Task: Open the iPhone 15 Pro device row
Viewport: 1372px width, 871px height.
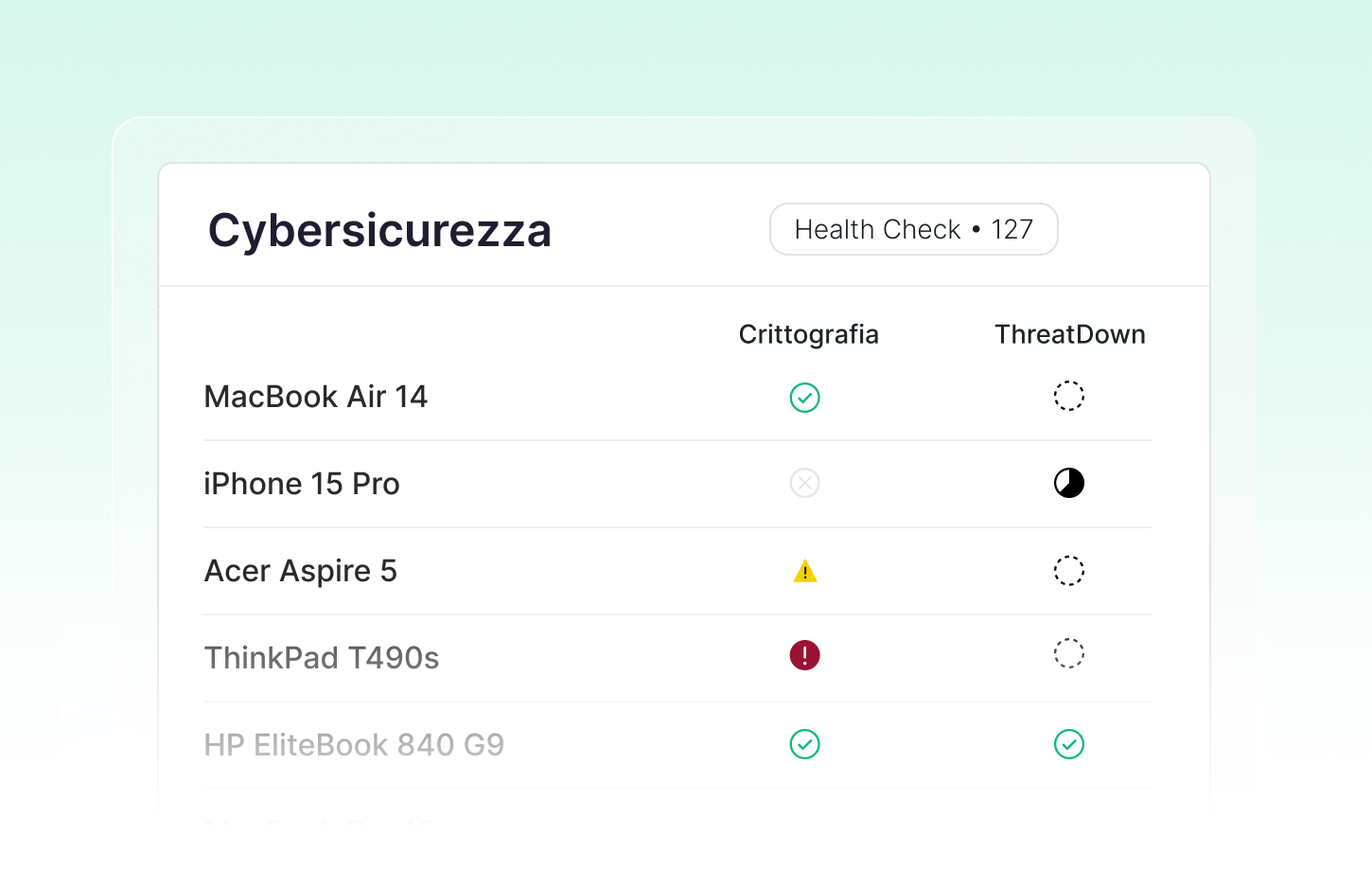Action: [x=302, y=484]
